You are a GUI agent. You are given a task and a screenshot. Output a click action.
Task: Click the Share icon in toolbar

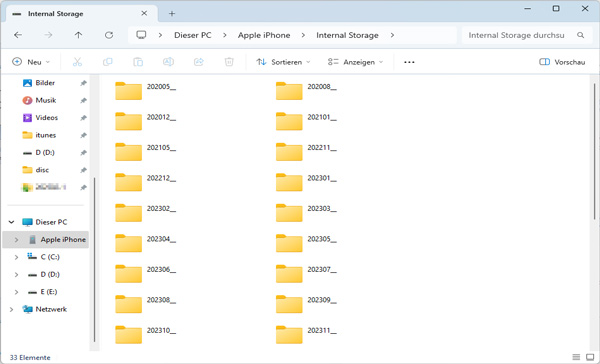(199, 62)
